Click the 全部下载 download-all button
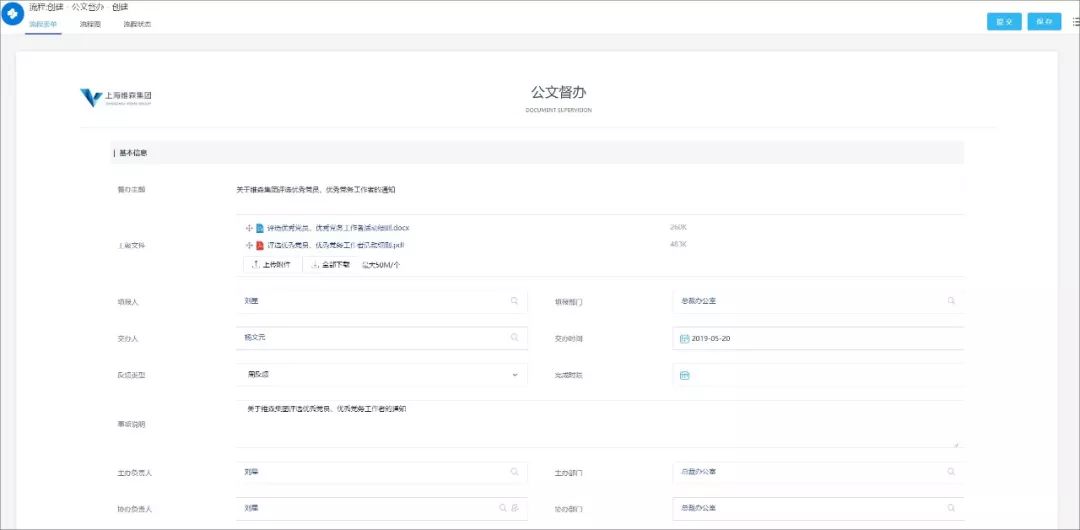The height and width of the screenshot is (530, 1080). [x=331, y=265]
